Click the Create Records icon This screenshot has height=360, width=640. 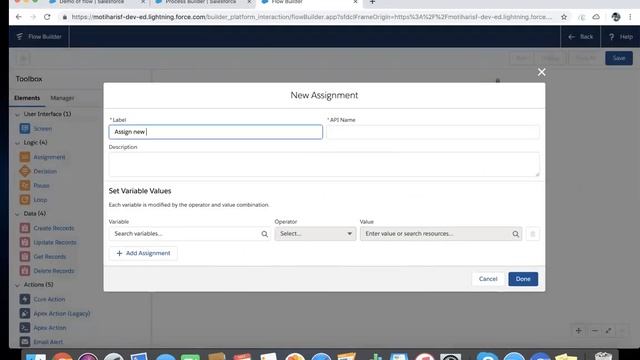25,228
